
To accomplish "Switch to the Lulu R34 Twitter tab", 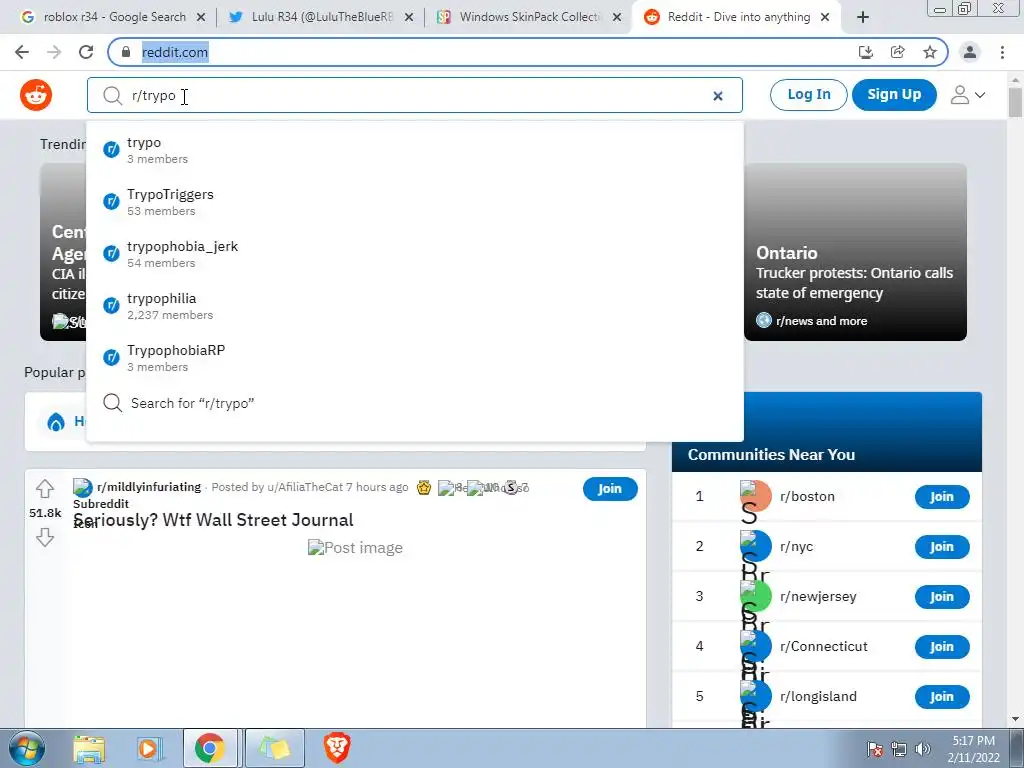I will [x=321, y=17].
